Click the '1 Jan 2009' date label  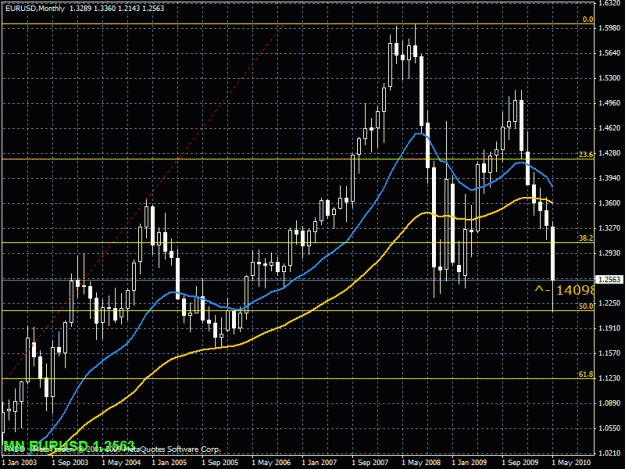tap(469, 463)
